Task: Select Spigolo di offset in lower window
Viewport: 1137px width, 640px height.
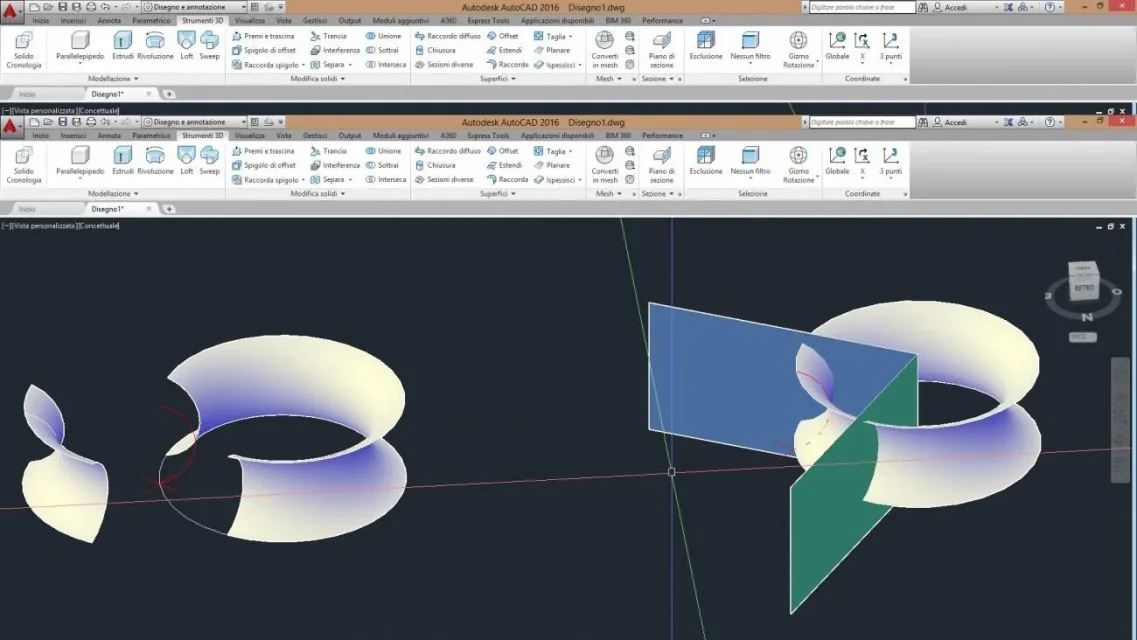Action: [263, 165]
